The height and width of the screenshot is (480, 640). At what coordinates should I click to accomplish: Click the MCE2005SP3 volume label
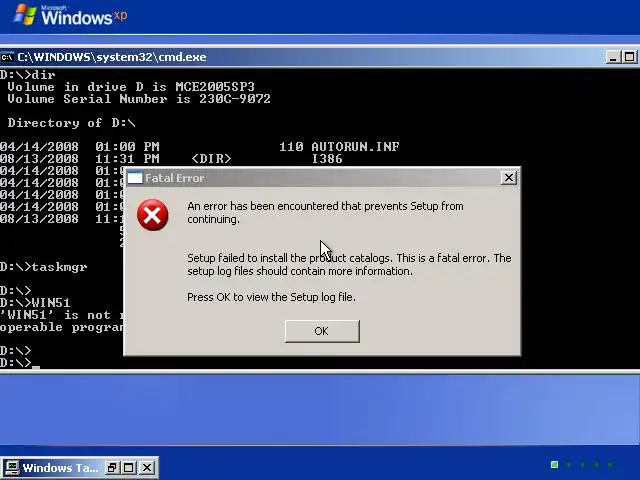pyautogui.click(x=215, y=87)
